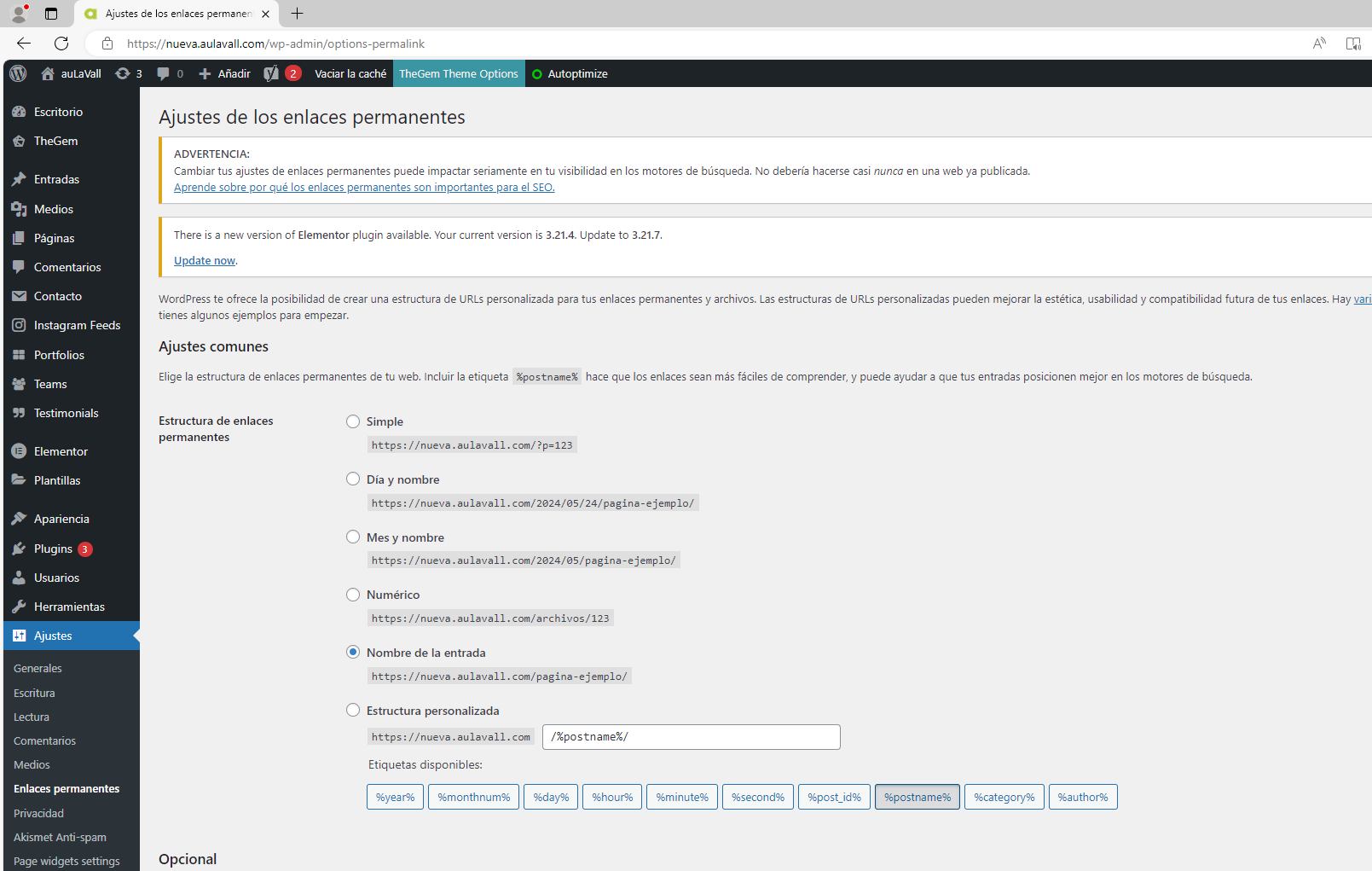Open Lectura settings submenu item

pyautogui.click(x=32, y=717)
